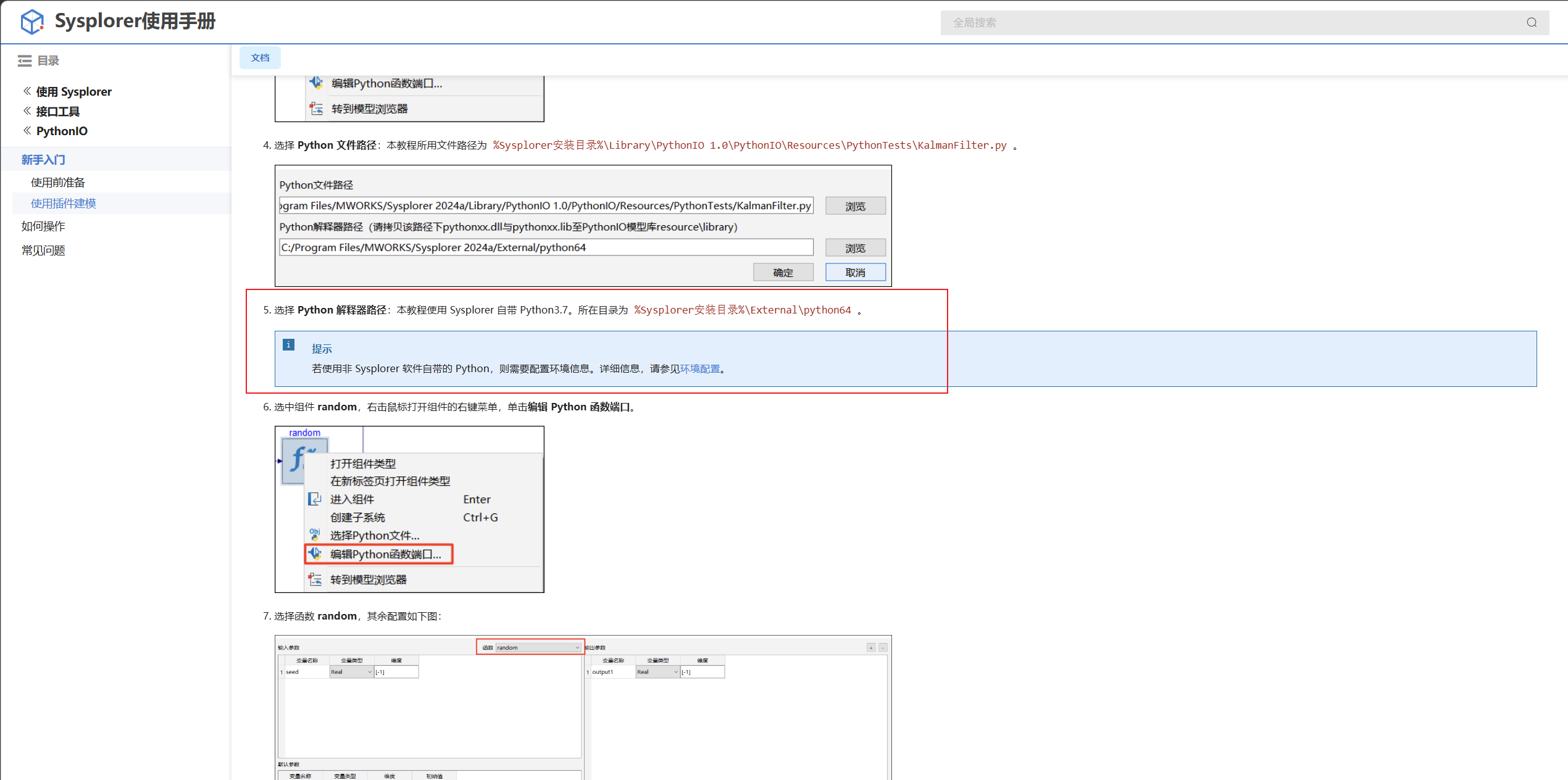Image resolution: width=1568 pixels, height=780 pixels.
Task: Follow the 环境配置 link in the tip
Action: click(x=700, y=368)
